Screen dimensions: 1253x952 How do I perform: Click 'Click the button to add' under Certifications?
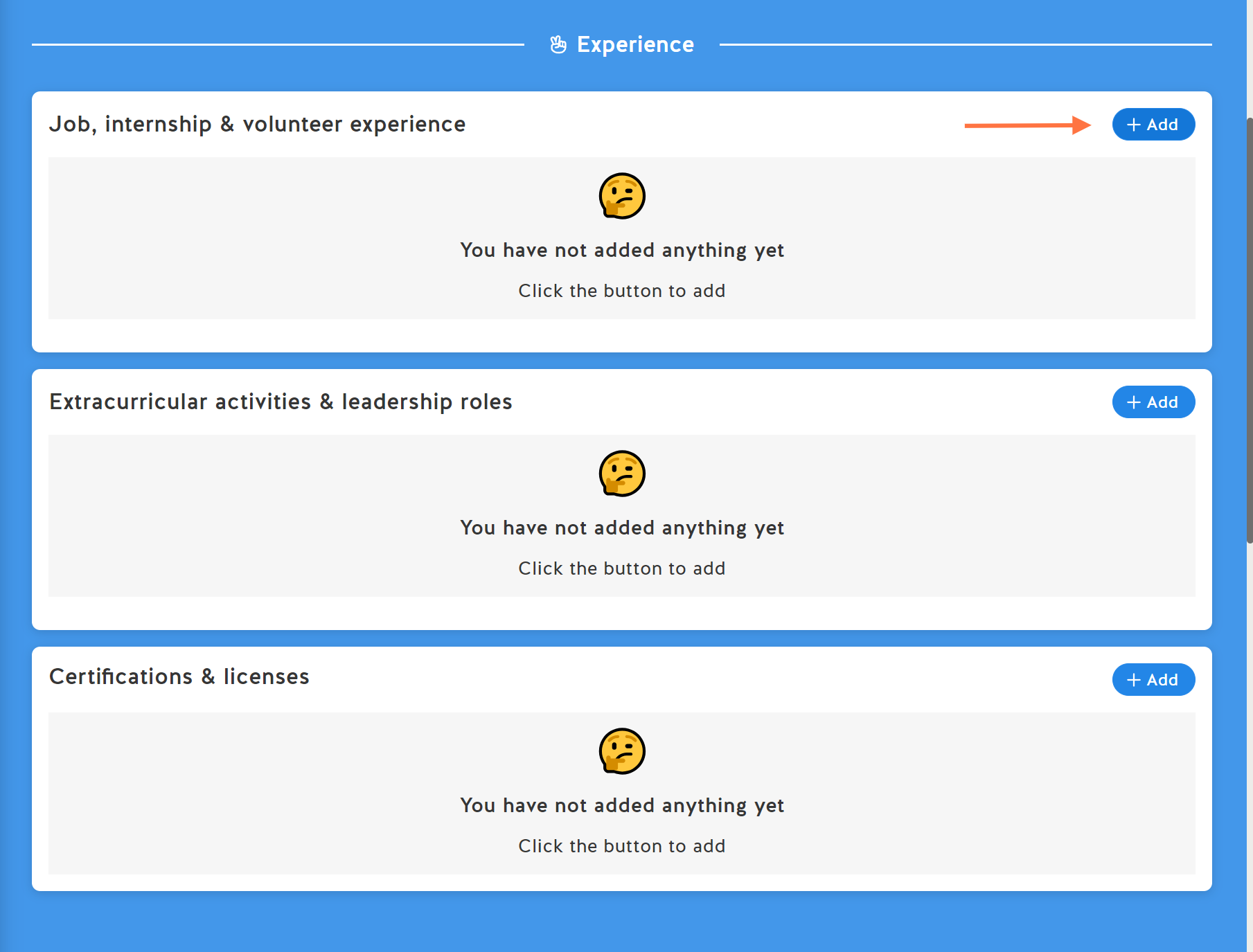coord(622,846)
